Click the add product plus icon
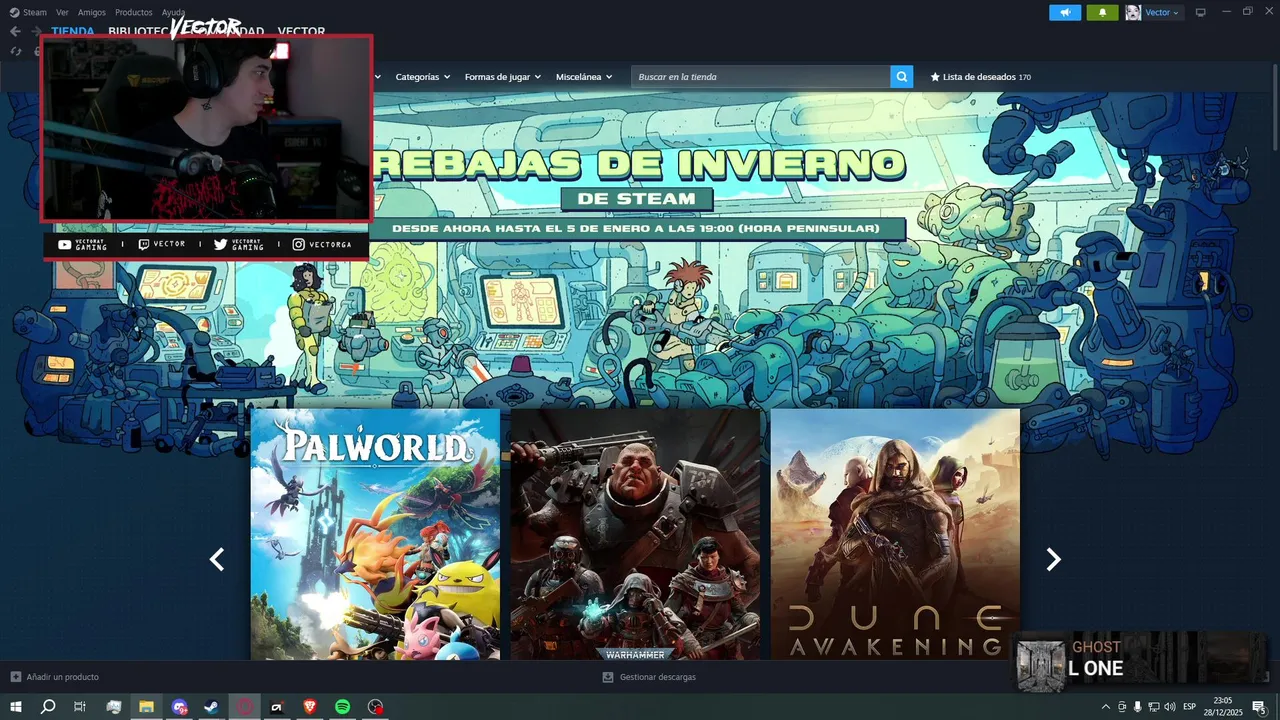This screenshot has width=1280, height=720. 15,677
